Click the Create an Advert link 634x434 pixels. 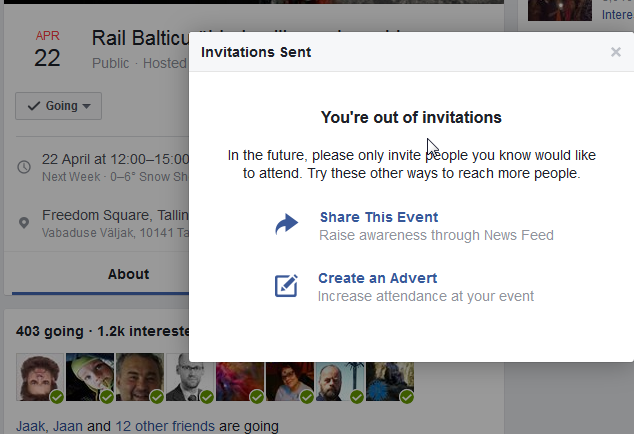coord(377,278)
